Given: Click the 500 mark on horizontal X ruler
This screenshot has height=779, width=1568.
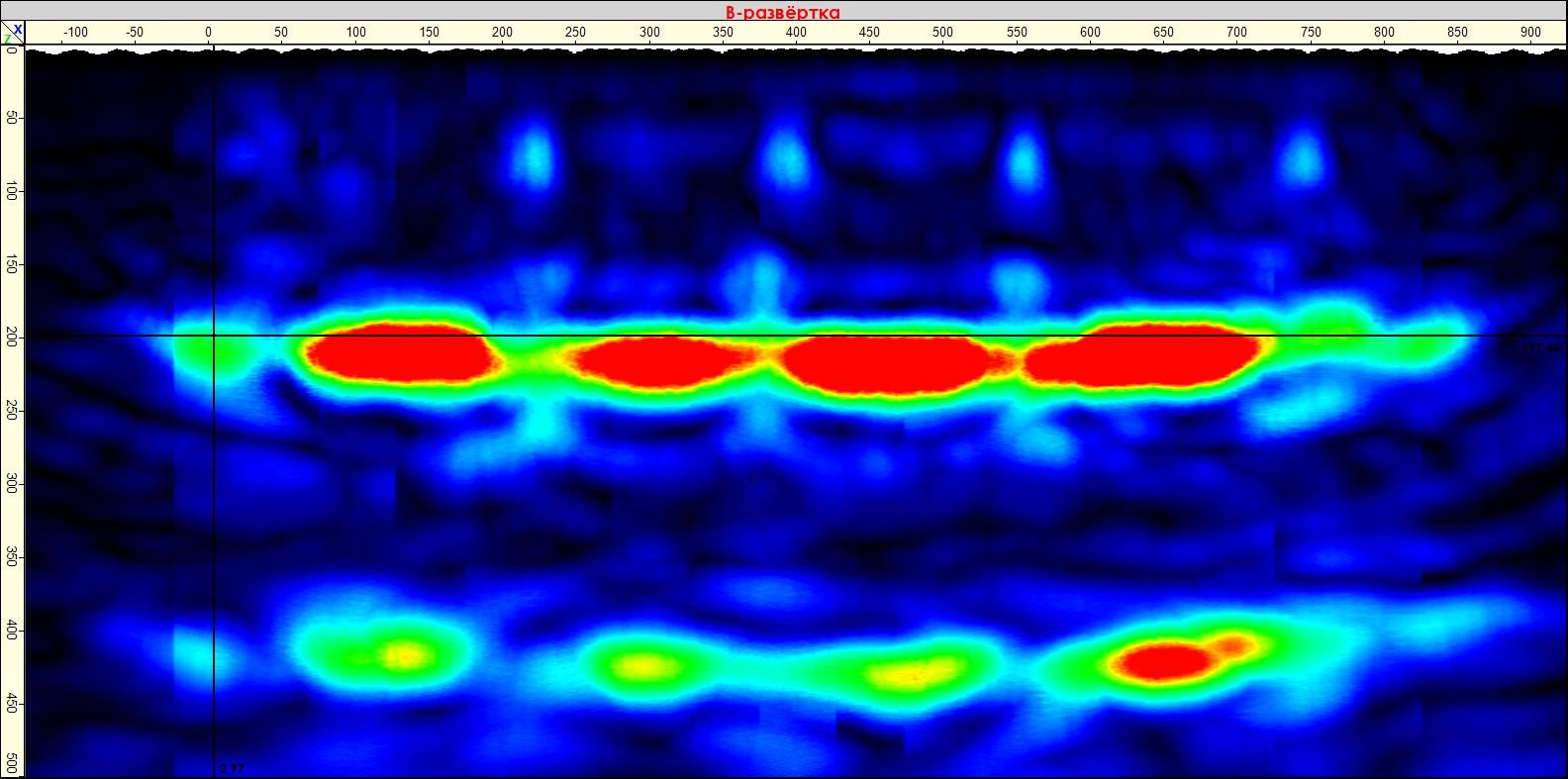Looking at the screenshot, I should coord(942,33).
